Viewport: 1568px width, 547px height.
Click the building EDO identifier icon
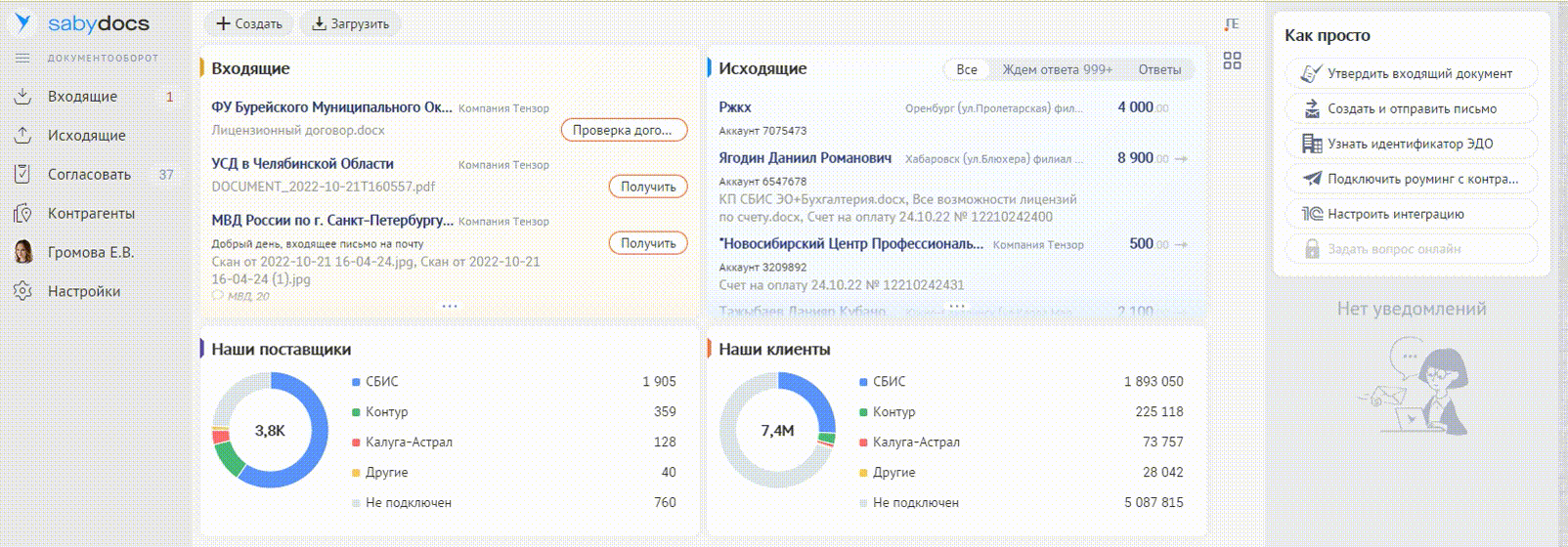click(x=1312, y=144)
